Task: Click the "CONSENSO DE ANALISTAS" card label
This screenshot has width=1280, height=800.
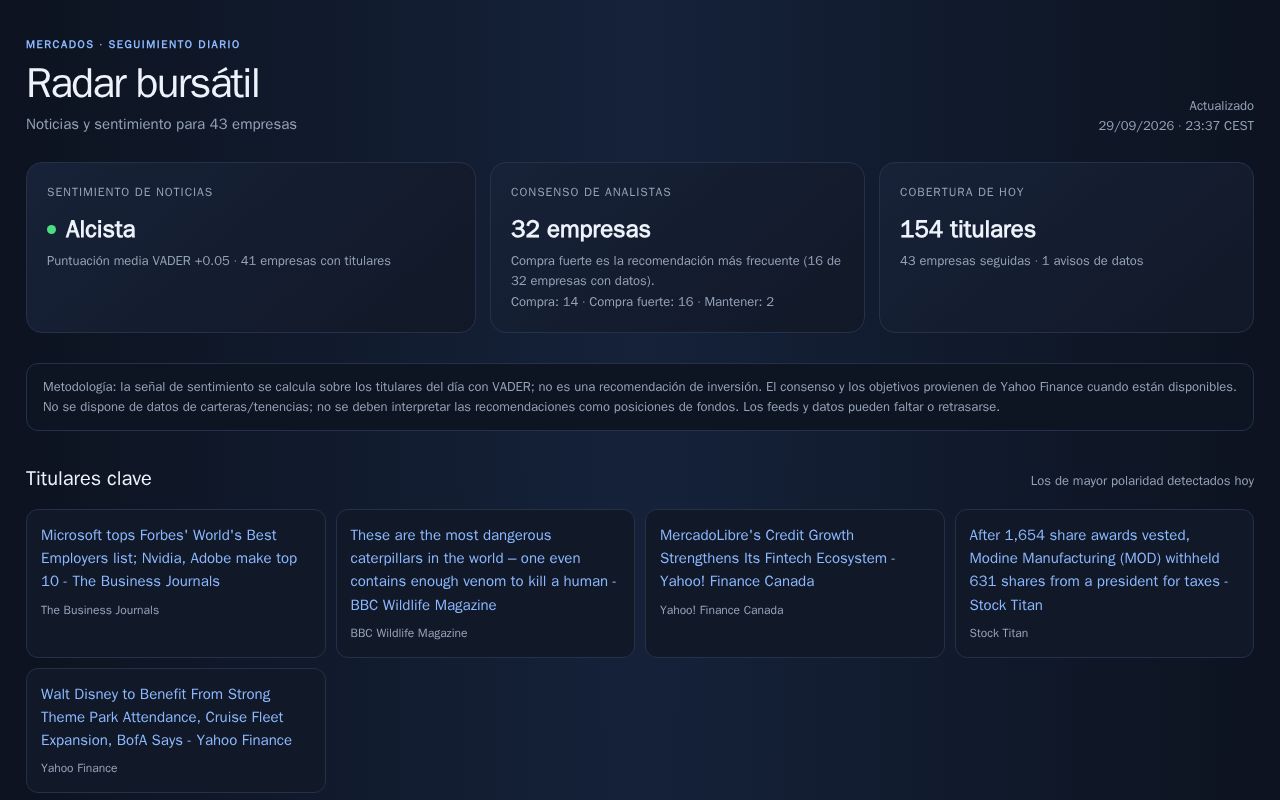Action: [591, 192]
